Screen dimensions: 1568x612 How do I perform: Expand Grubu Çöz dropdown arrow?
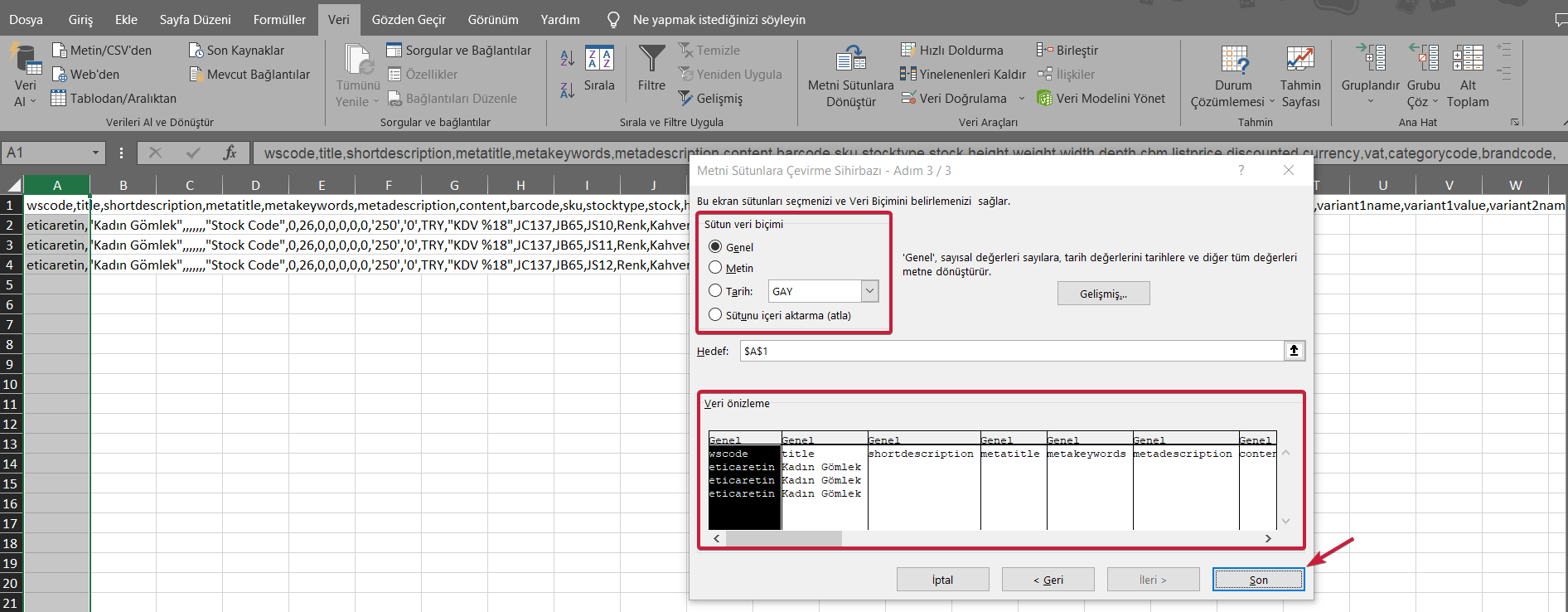coord(1435,101)
